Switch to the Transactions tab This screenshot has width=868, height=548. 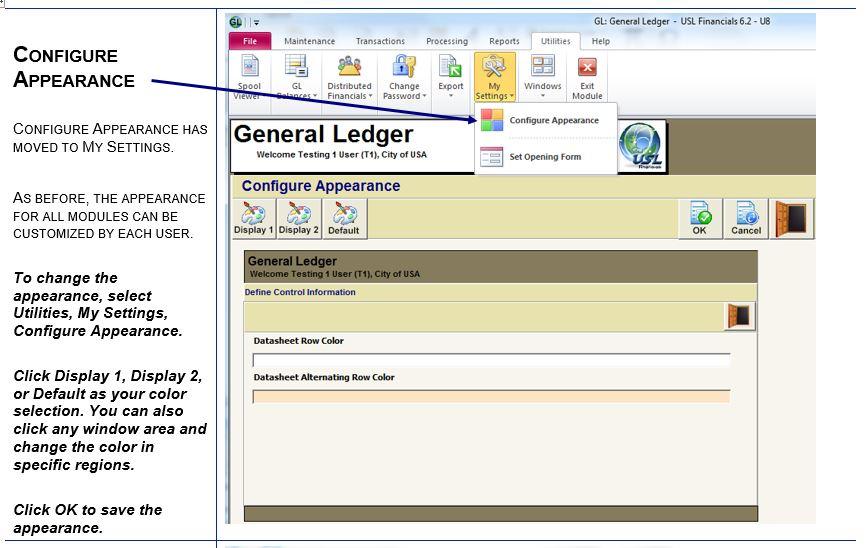380,41
